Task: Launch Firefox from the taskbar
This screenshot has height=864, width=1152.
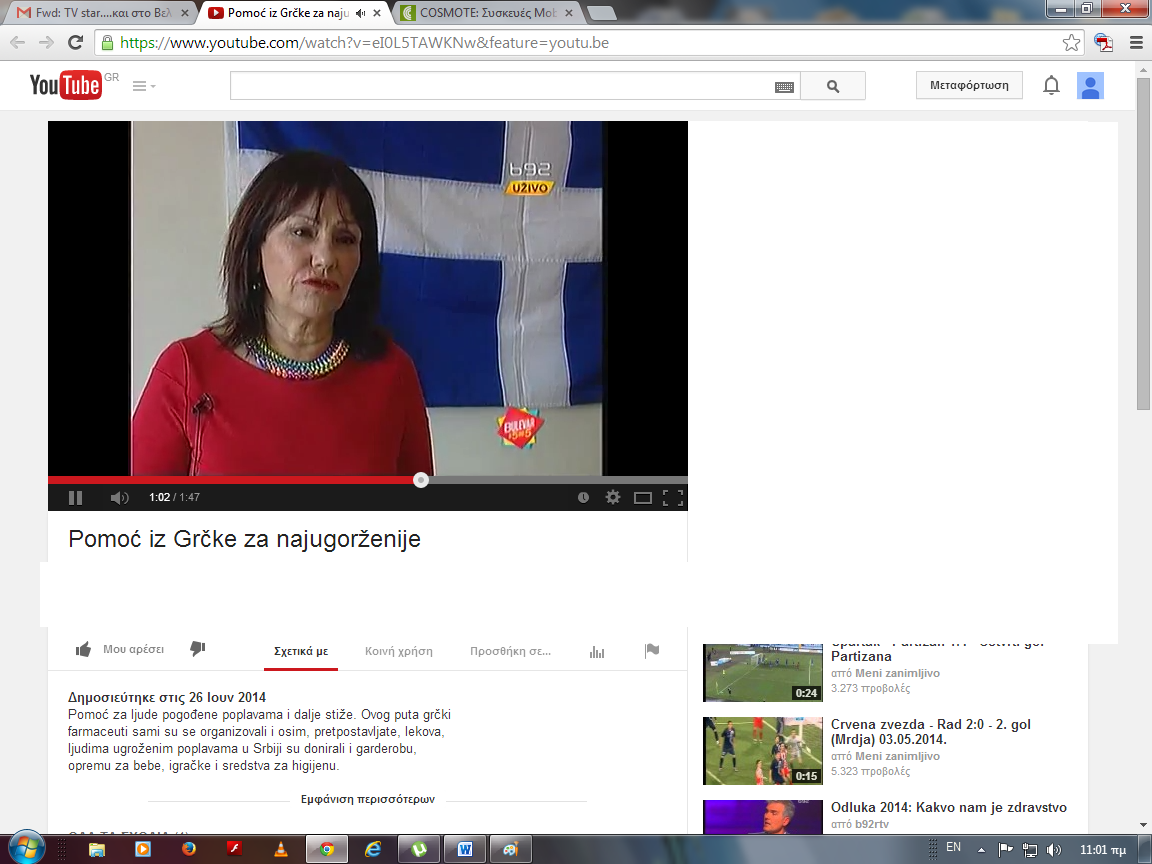Action: click(189, 850)
